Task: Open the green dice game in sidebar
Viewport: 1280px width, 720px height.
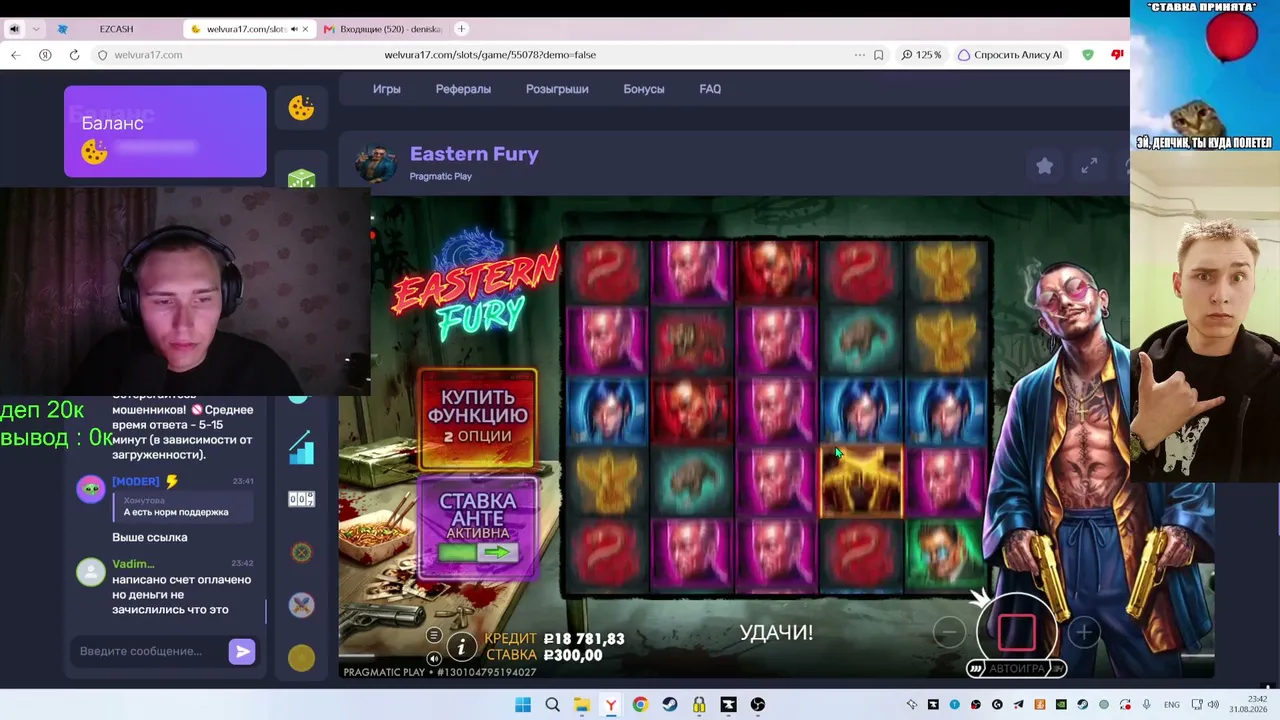Action: 301,179
